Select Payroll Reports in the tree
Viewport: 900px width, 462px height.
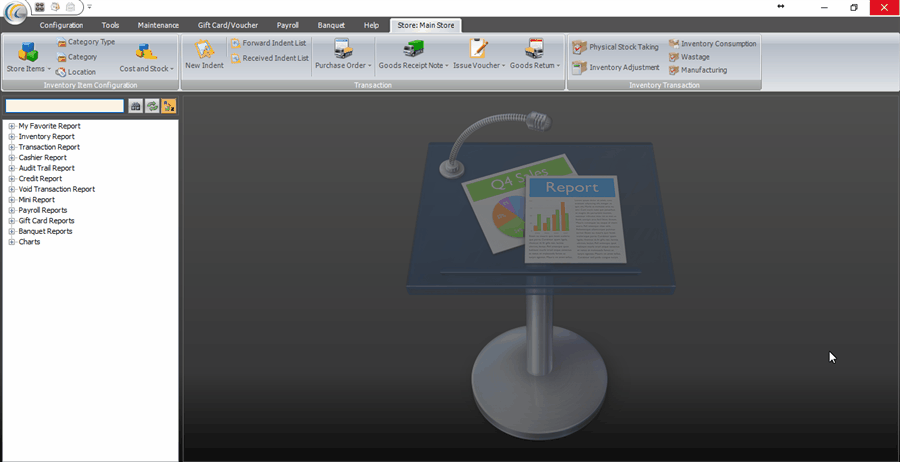tap(42, 210)
